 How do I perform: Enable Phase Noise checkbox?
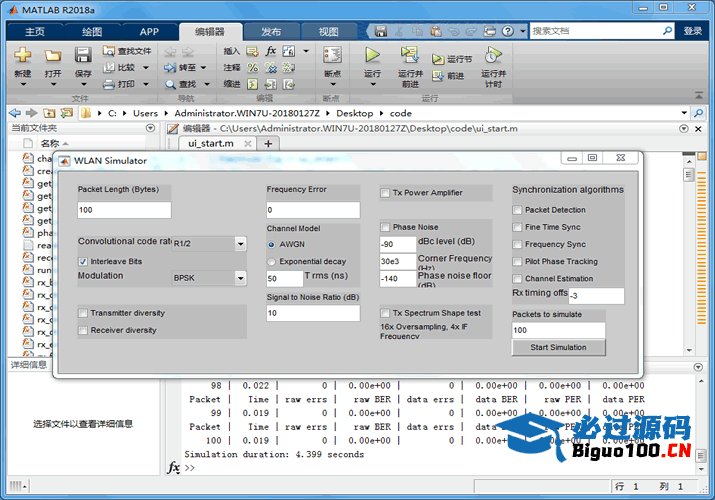pyautogui.click(x=385, y=227)
